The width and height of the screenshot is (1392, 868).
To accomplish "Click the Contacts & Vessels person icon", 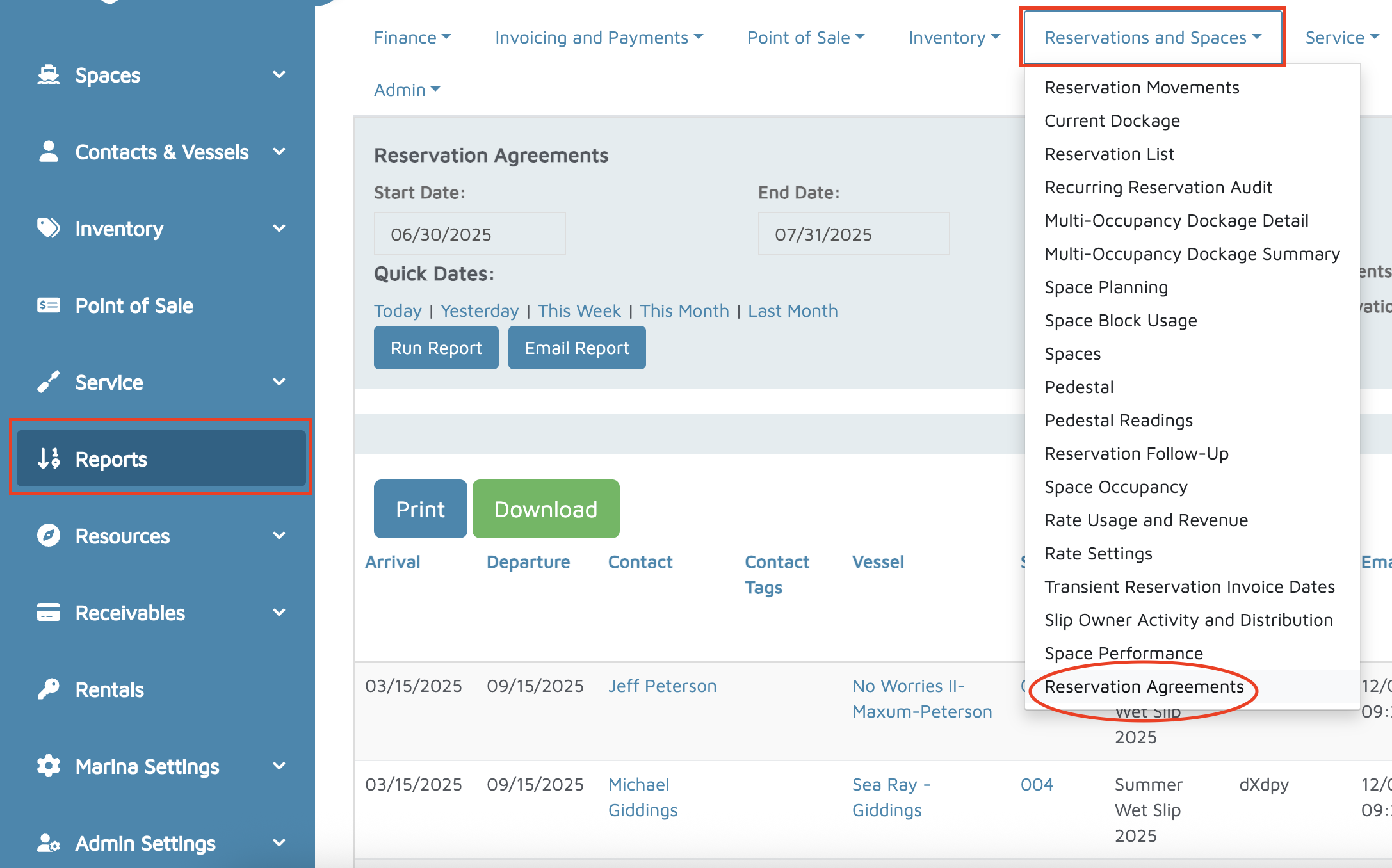I will pos(49,152).
